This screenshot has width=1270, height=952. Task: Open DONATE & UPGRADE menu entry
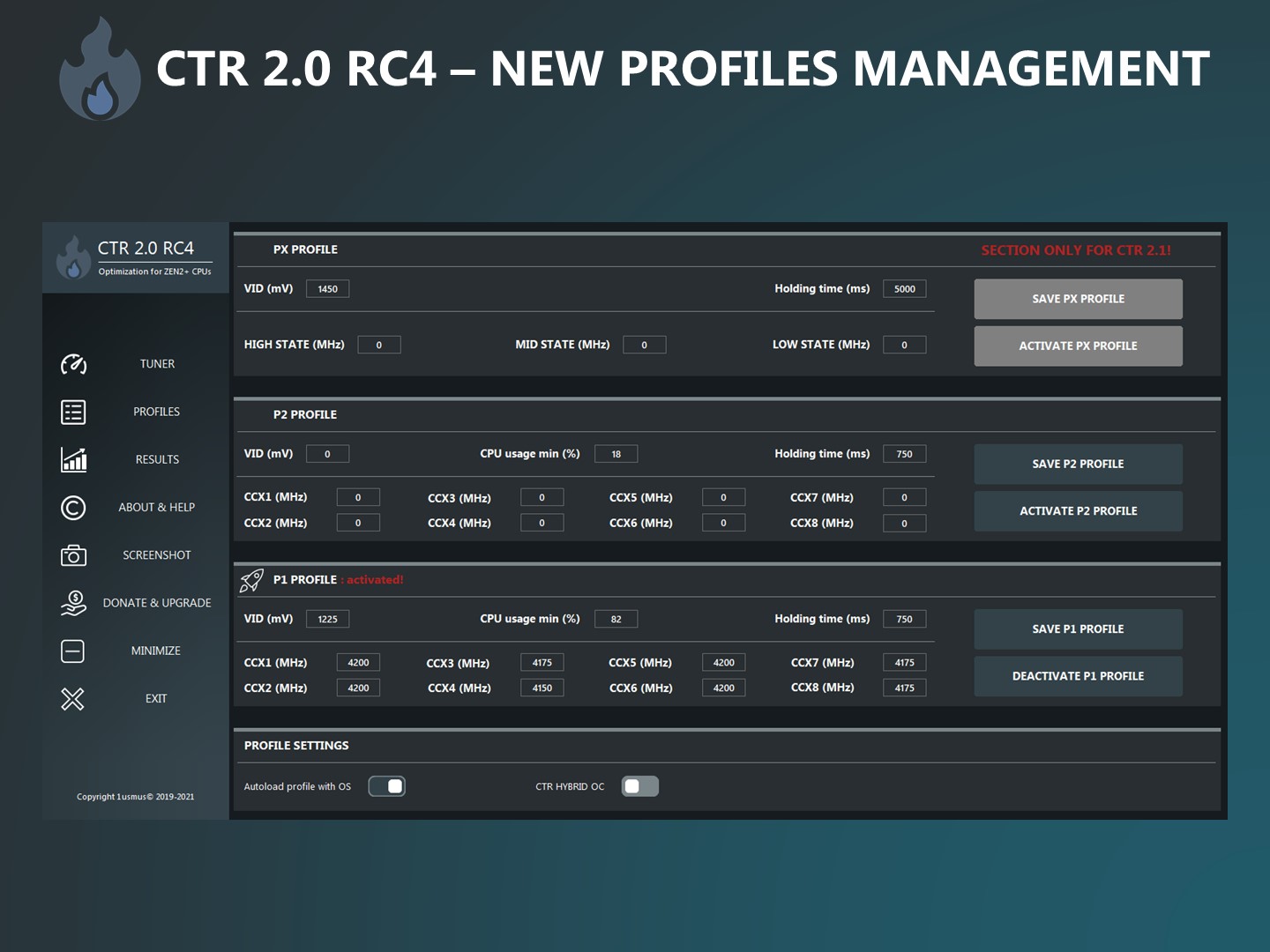click(x=157, y=603)
